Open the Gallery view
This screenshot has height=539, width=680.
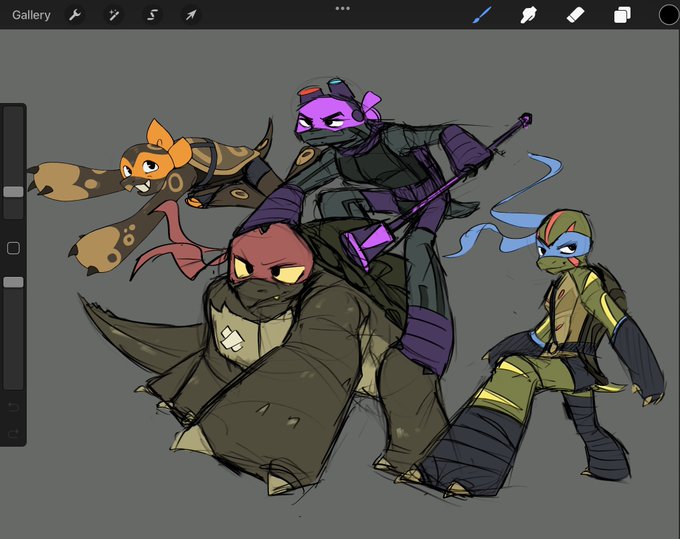pyautogui.click(x=31, y=15)
